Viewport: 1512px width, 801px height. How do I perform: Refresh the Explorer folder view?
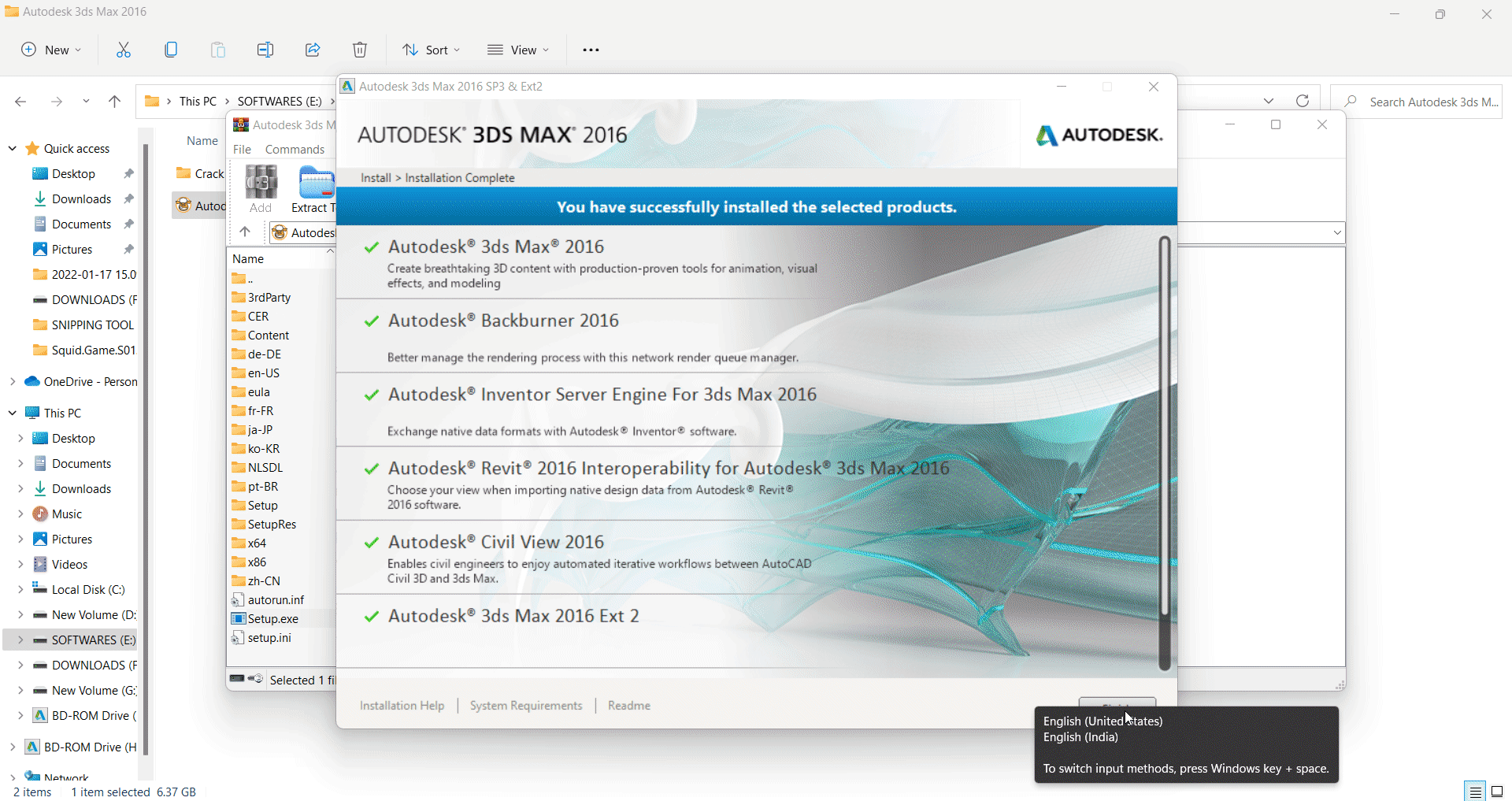[x=1303, y=101]
